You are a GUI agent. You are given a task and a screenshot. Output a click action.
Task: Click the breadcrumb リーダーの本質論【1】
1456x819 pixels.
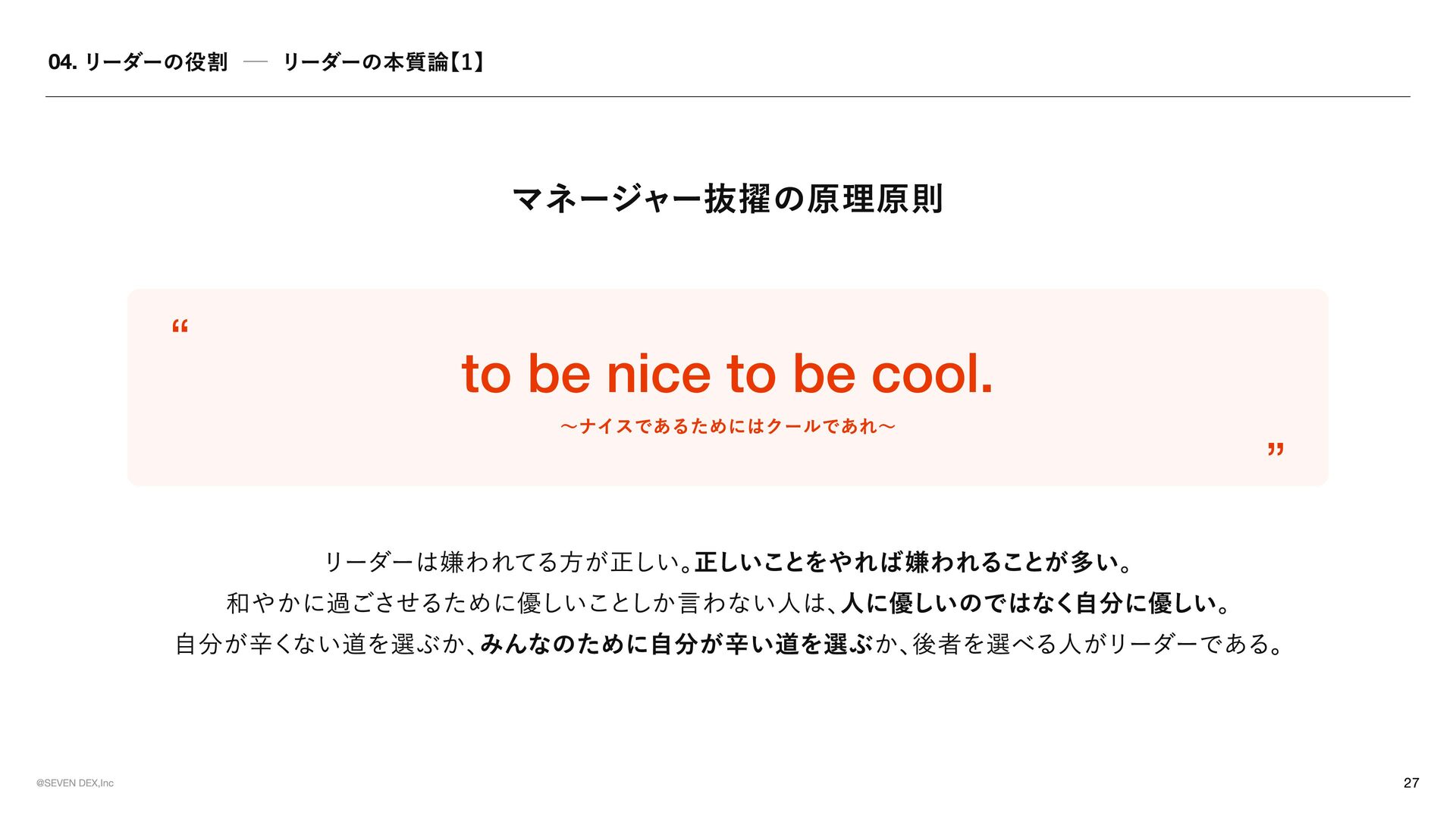click(384, 62)
